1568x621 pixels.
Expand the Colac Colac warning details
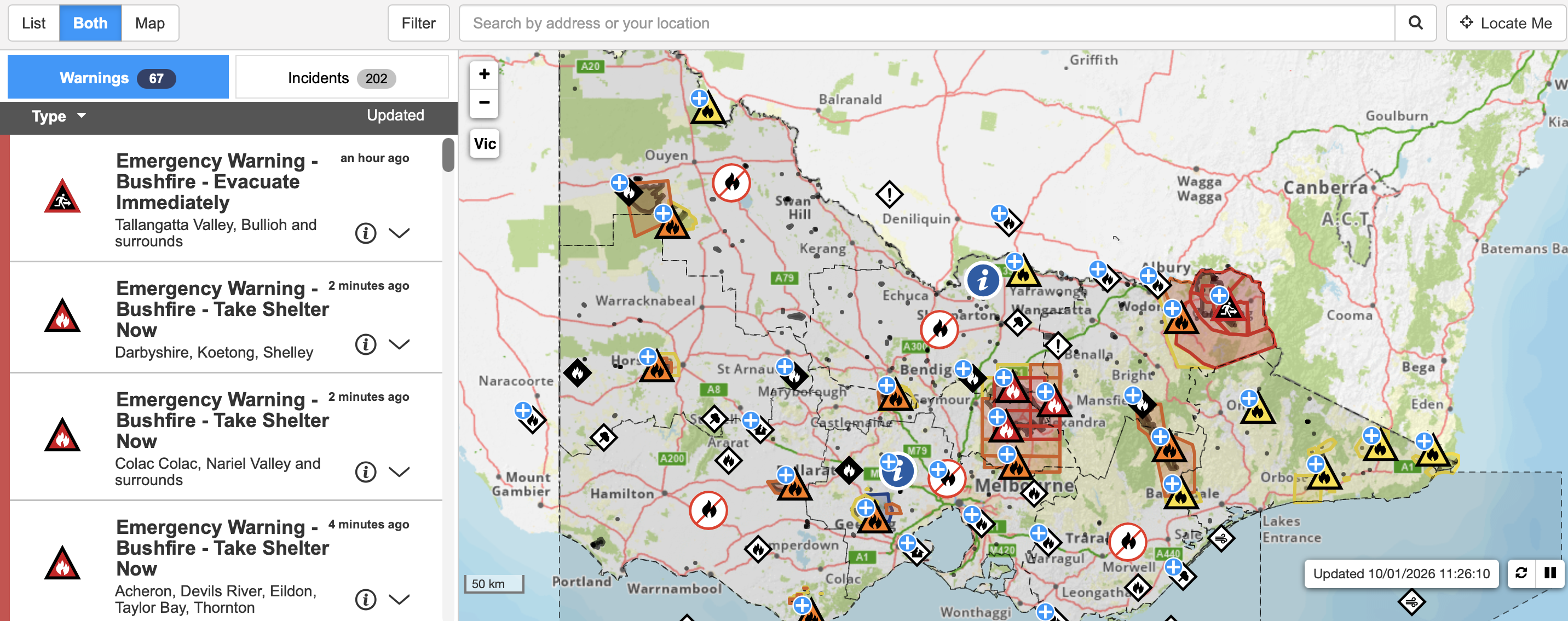point(399,472)
